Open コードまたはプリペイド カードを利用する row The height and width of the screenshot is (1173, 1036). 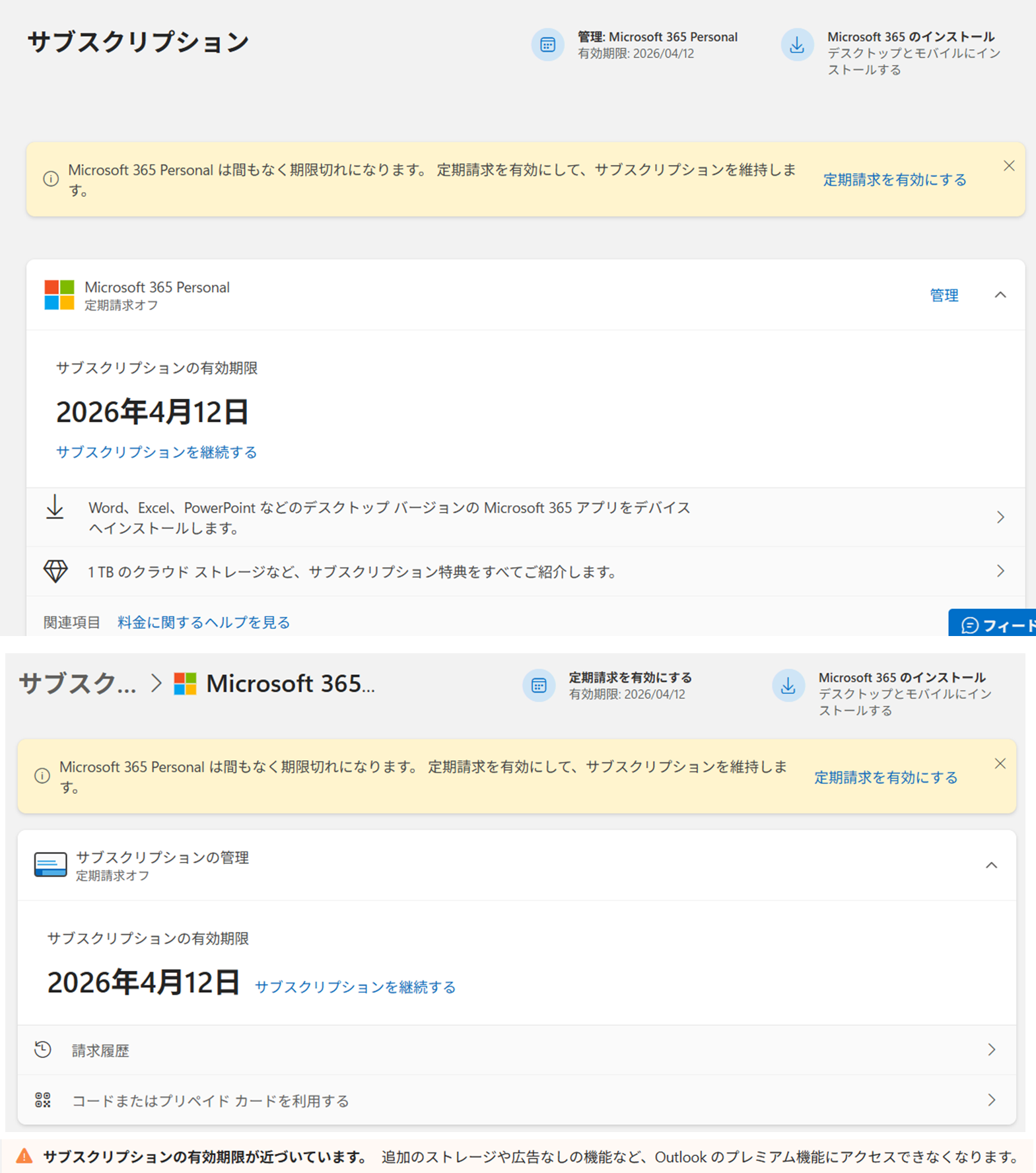[517, 1100]
